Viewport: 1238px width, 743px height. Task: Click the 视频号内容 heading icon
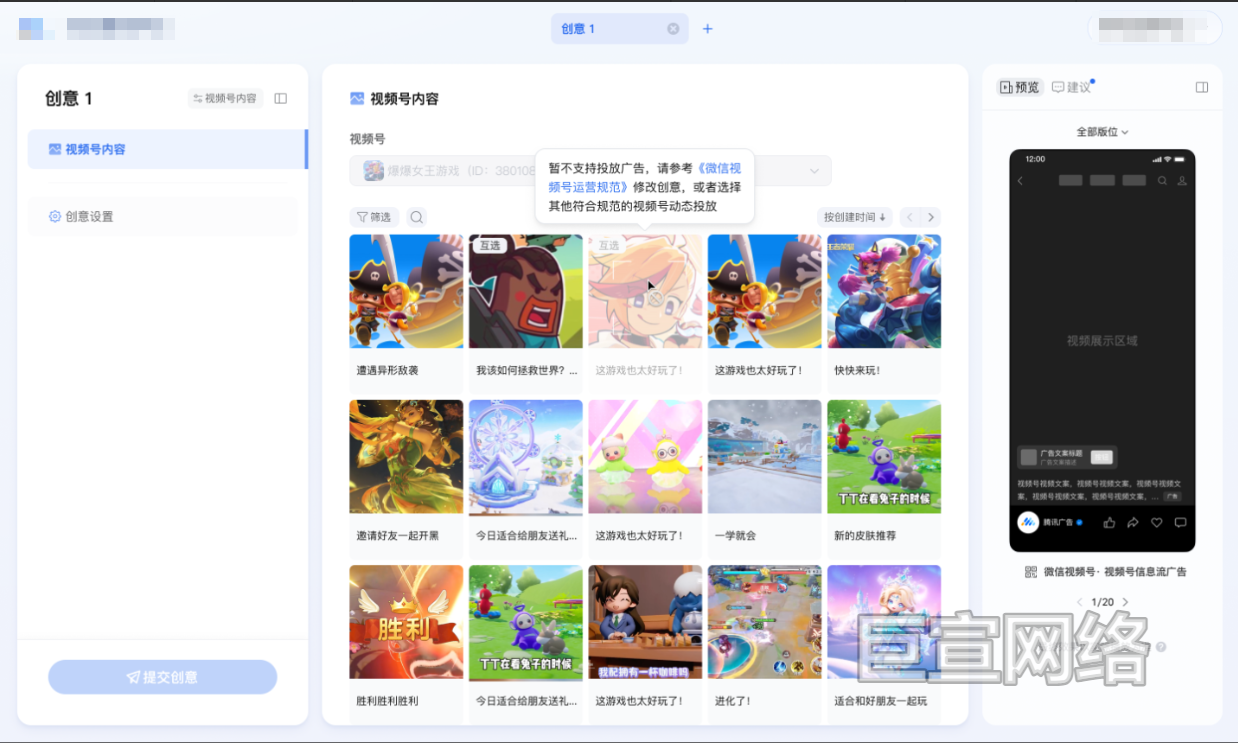(357, 99)
